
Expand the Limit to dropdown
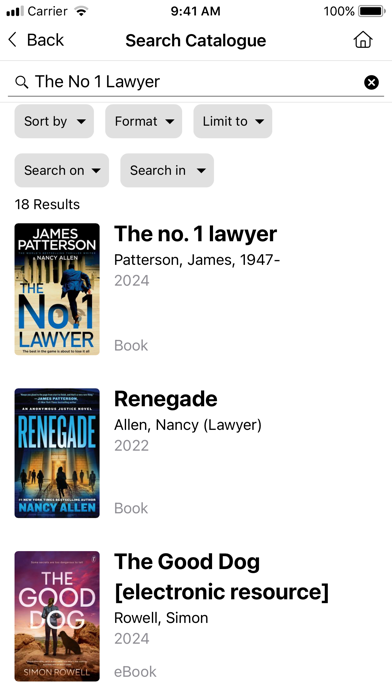(233, 121)
